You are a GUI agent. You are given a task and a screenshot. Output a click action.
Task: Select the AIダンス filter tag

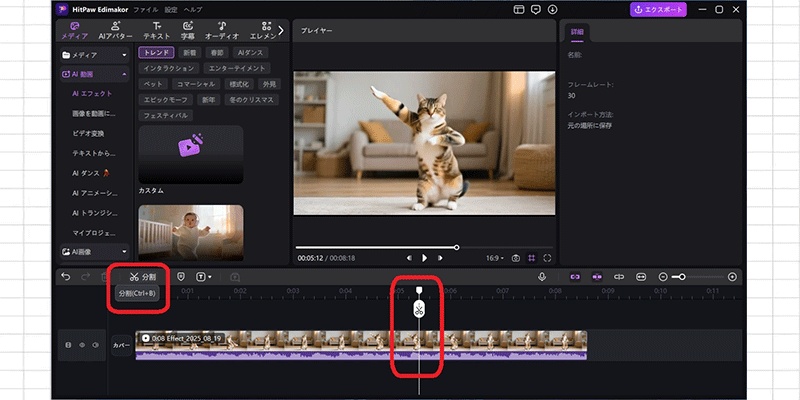click(251, 53)
